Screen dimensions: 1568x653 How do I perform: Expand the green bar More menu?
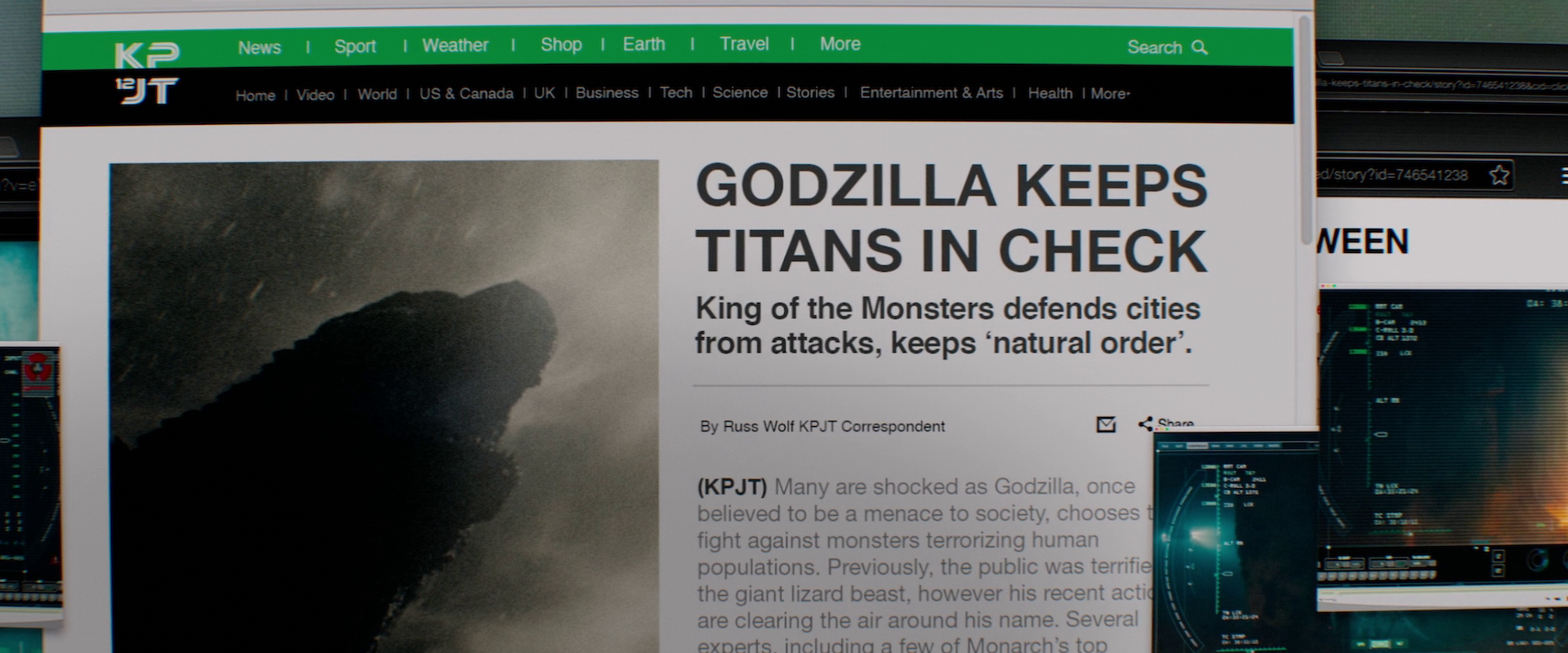pos(840,44)
